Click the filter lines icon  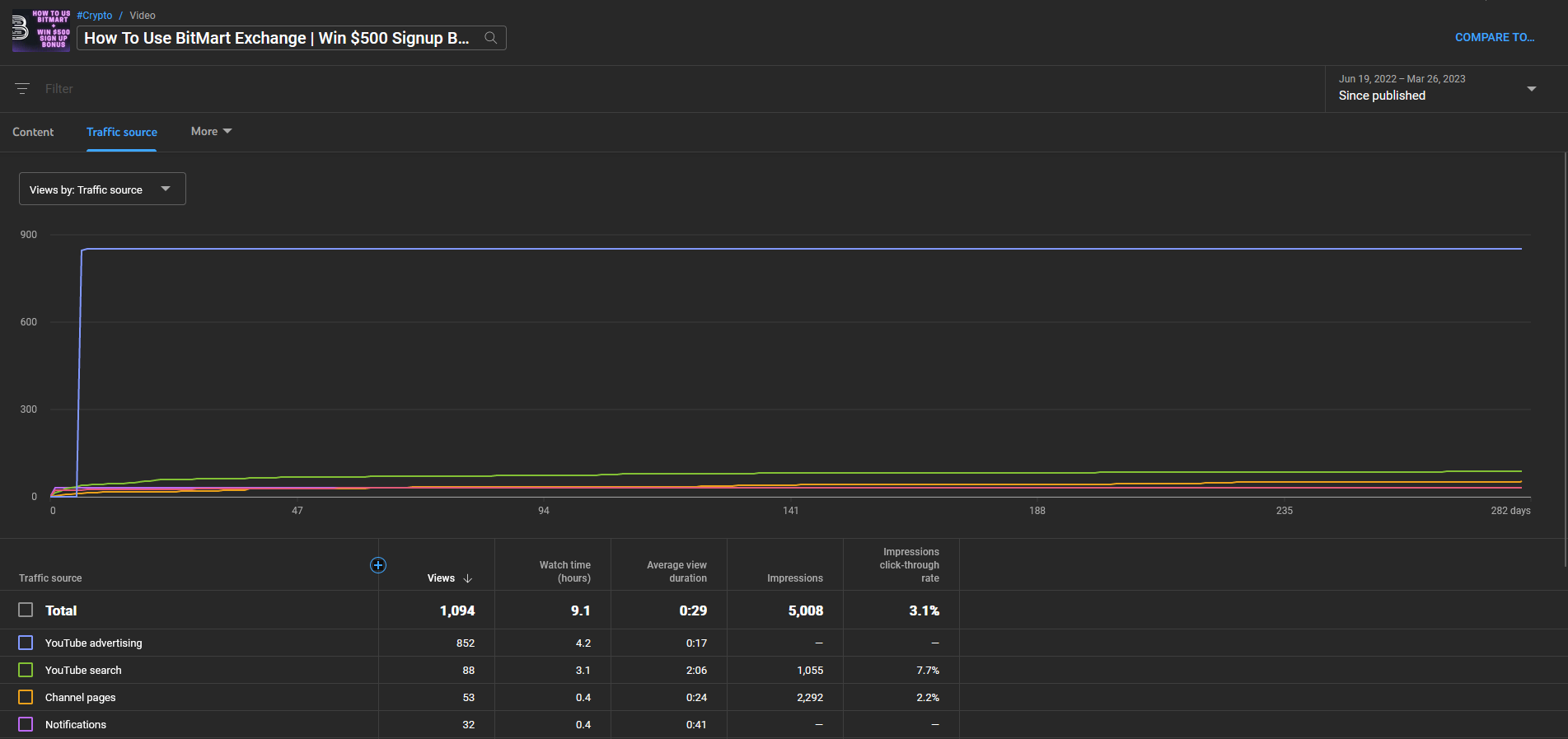click(x=22, y=88)
